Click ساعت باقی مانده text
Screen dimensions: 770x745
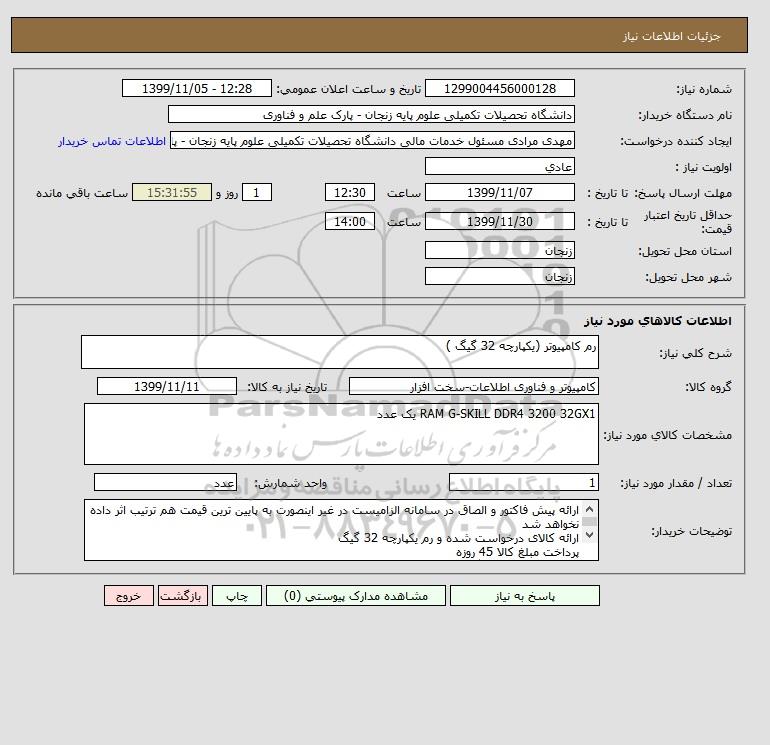tap(82, 193)
